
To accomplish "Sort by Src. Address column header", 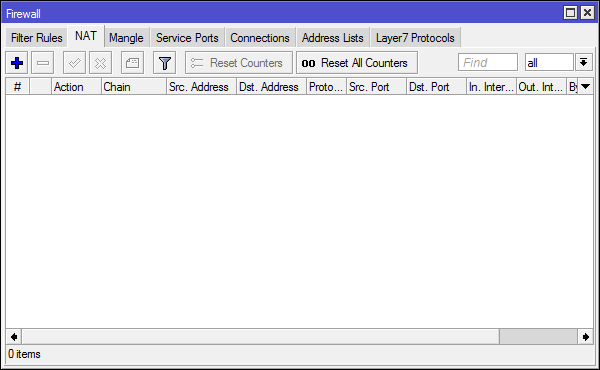I will (201, 87).
